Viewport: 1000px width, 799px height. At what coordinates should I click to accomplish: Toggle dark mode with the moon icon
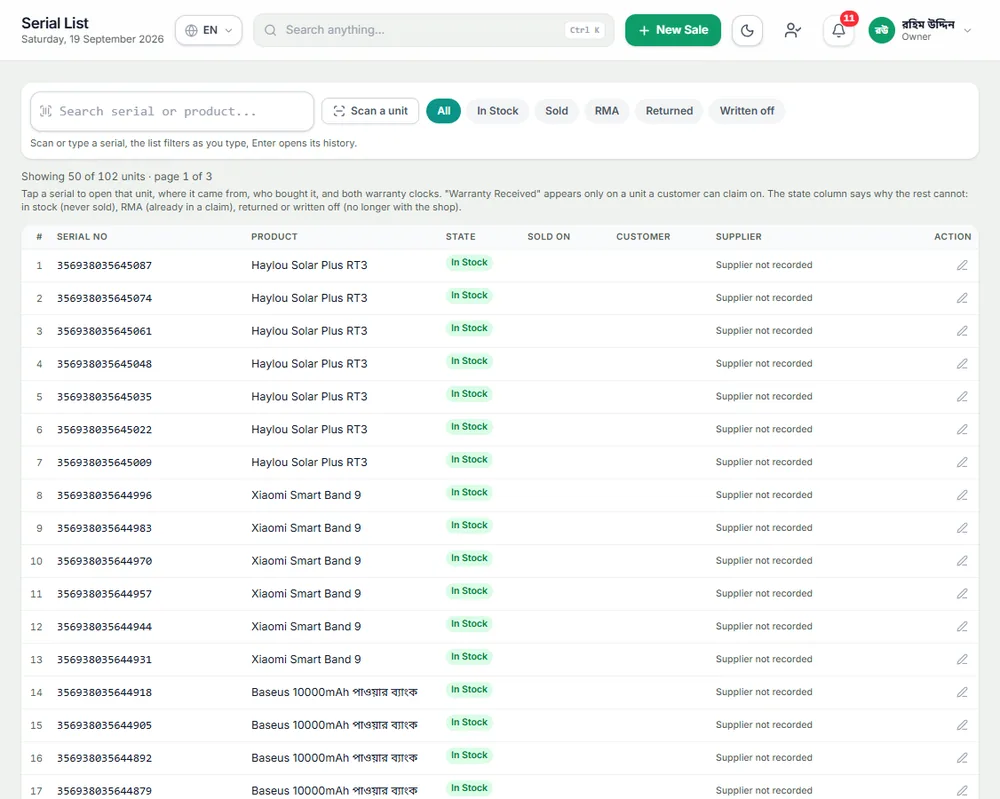click(747, 30)
